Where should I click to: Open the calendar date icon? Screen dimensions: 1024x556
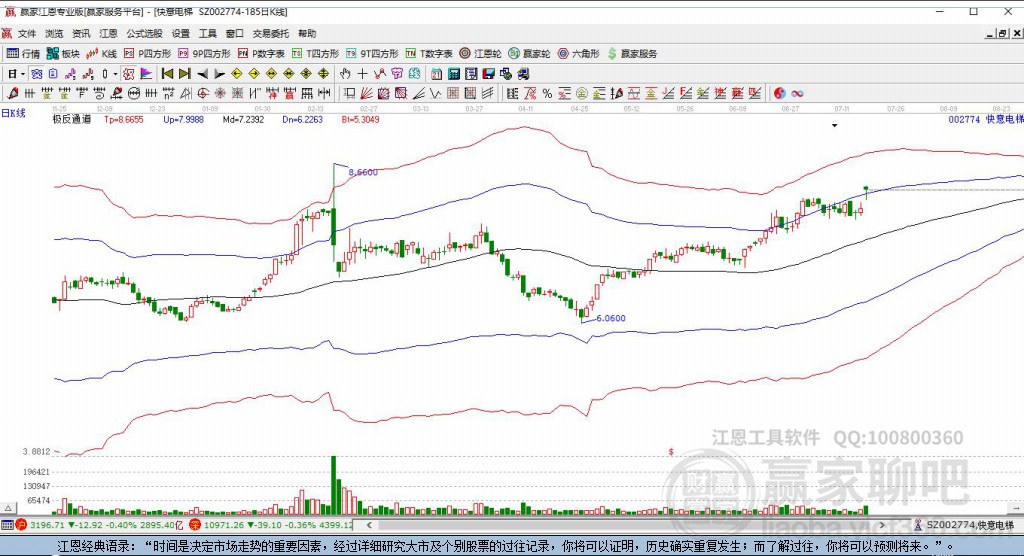(436, 74)
